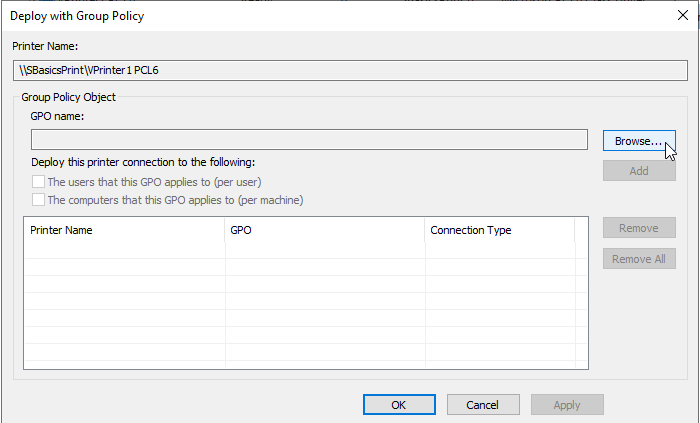Enable the per machine deployment checkbox
The width and height of the screenshot is (700, 423).
[38, 199]
